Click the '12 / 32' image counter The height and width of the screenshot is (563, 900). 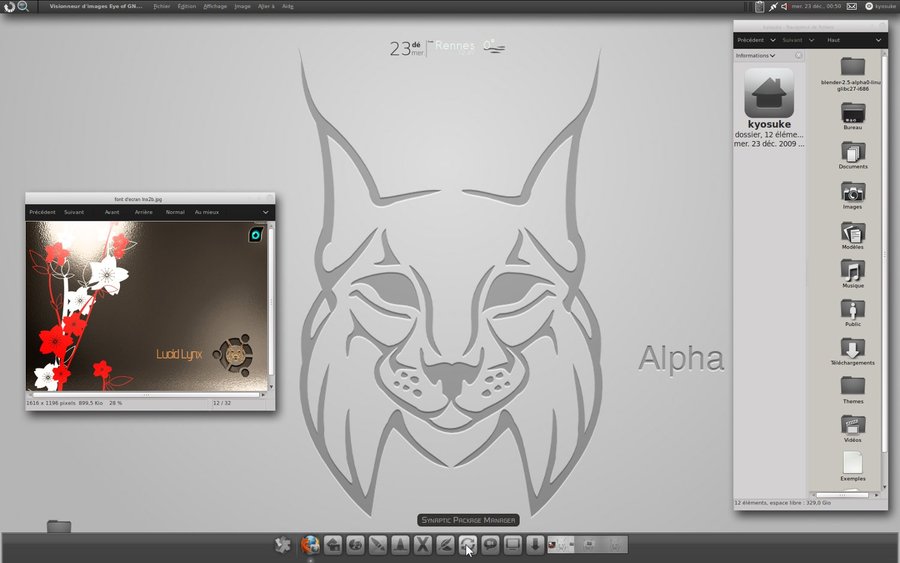click(x=222, y=403)
